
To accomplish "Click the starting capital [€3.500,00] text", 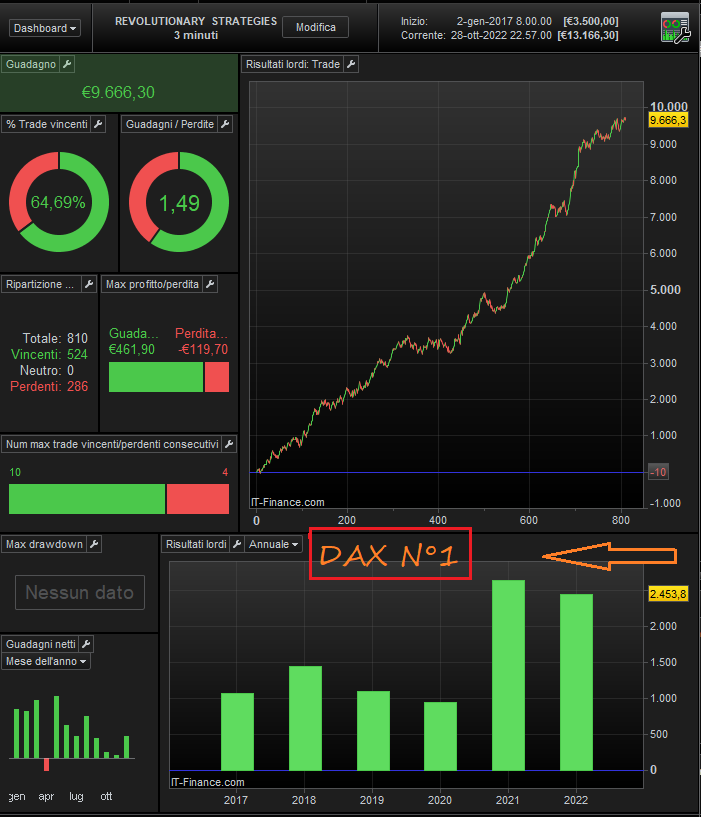I will pos(591,21).
